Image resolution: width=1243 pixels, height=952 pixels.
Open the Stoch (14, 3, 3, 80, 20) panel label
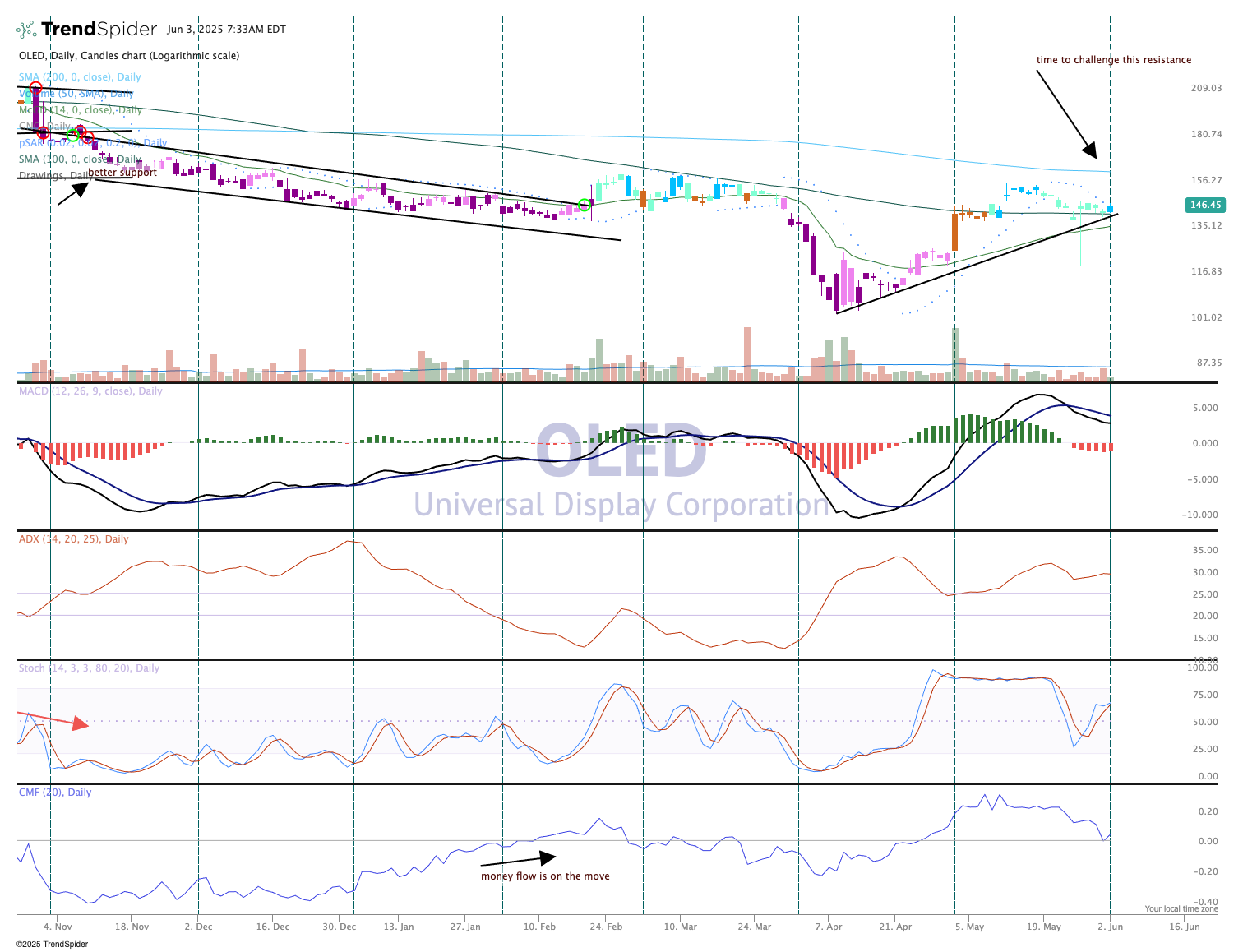[89, 668]
